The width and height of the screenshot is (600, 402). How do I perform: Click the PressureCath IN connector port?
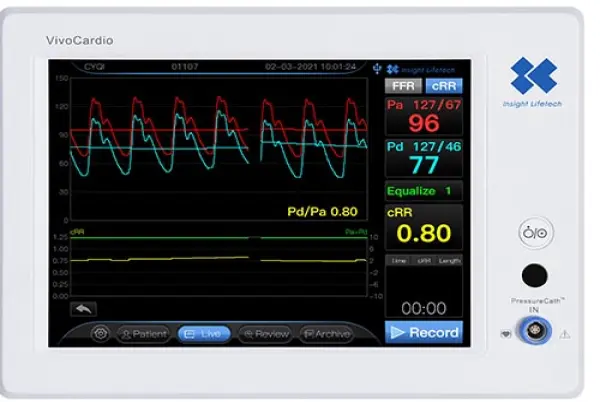pyautogui.click(x=534, y=330)
